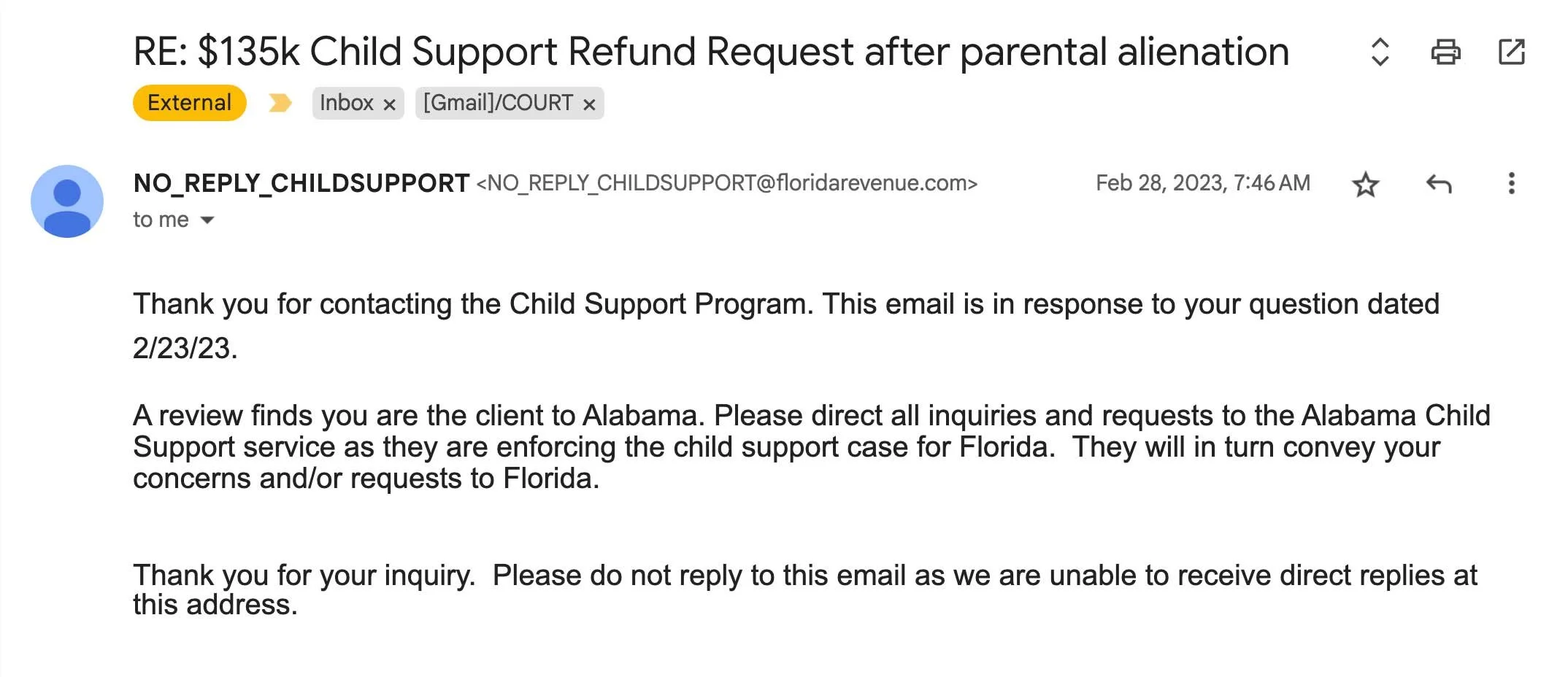Click the 'to me' recipient text
Viewport: 1568px width, 677px height.
[161, 220]
